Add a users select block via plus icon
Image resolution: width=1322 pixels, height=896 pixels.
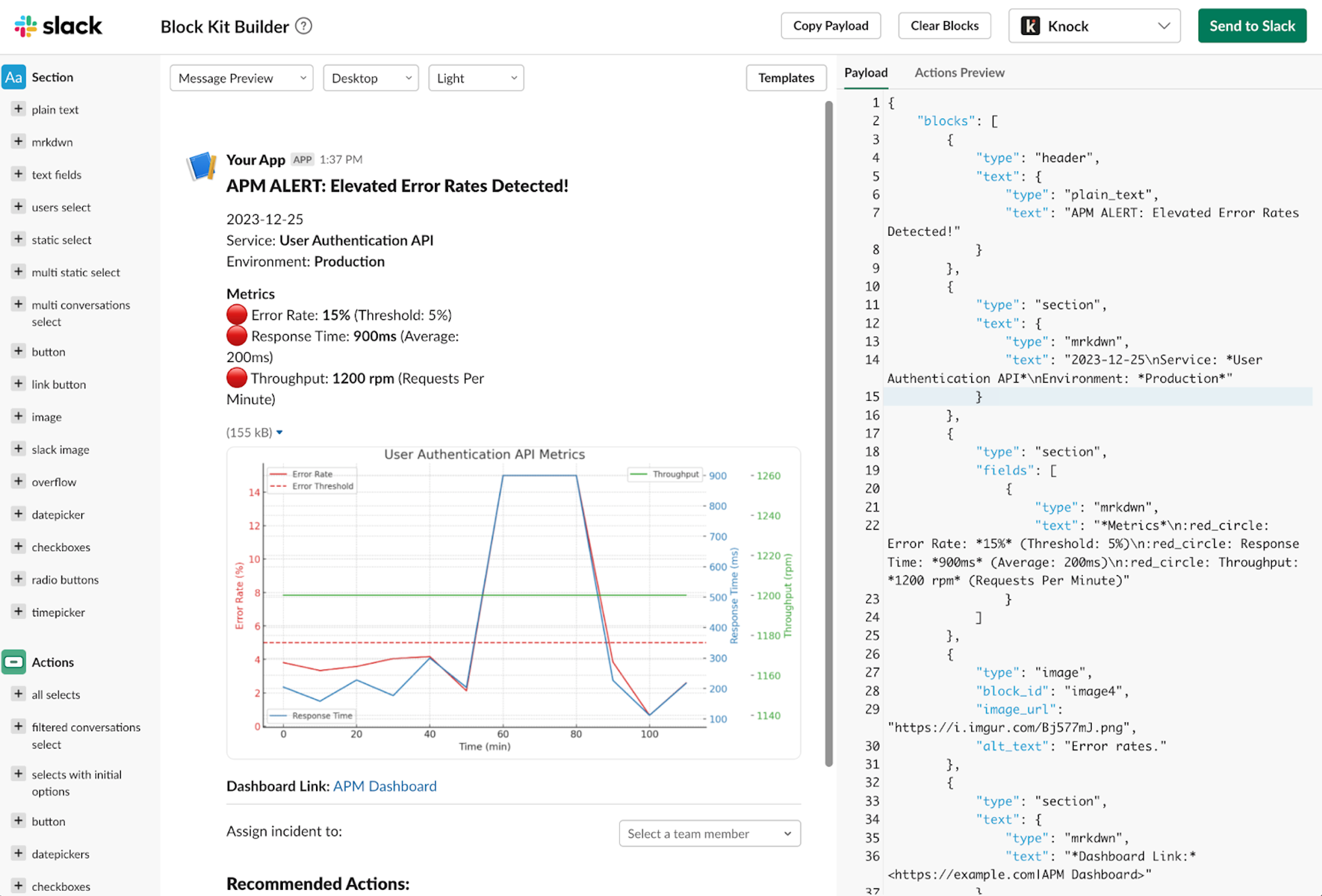pyautogui.click(x=18, y=207)
